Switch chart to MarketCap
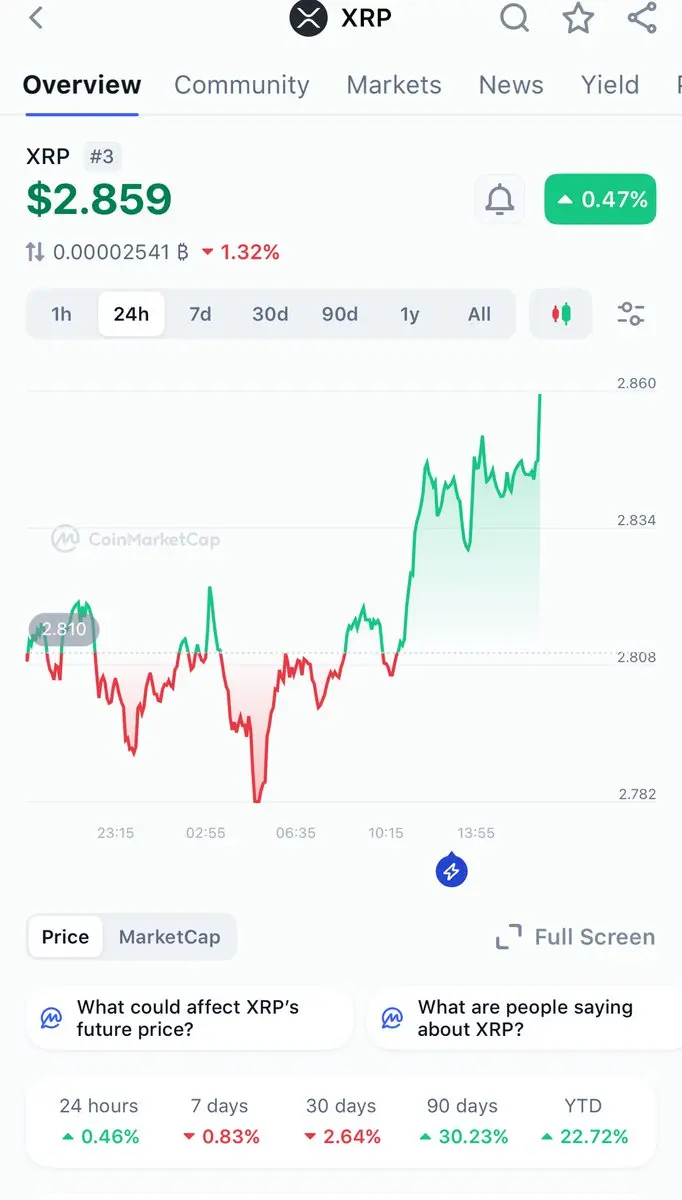The image size is (682, 1200). click(x=169, y=937)
